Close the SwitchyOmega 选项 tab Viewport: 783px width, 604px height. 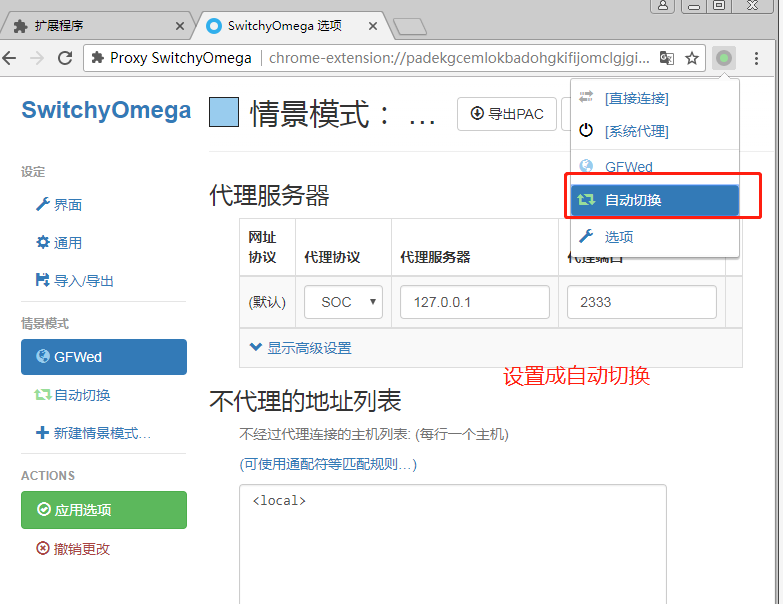click(373, 26)
